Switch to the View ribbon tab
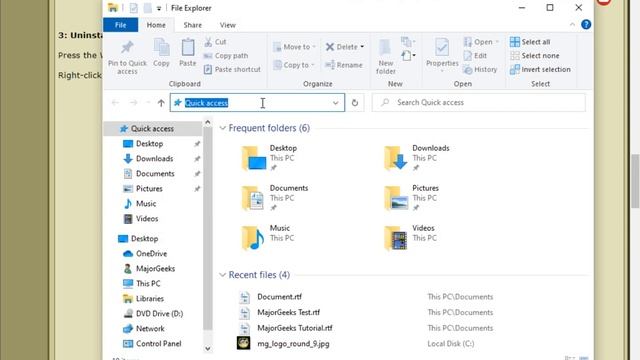 pos(227,25)
